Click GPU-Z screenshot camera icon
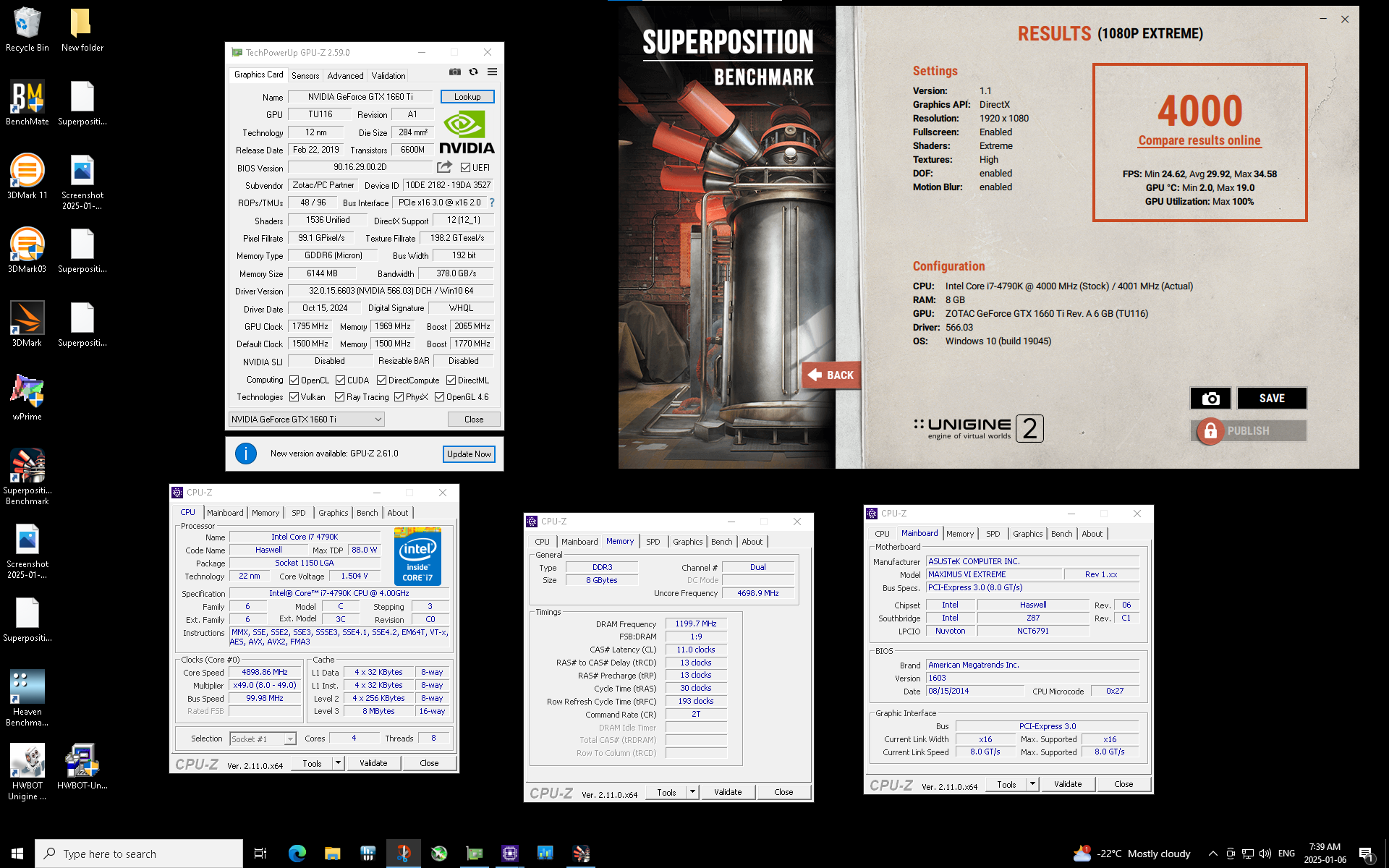Image resolution: width=1389 pixels, height=868 pixels. (454, 72)
